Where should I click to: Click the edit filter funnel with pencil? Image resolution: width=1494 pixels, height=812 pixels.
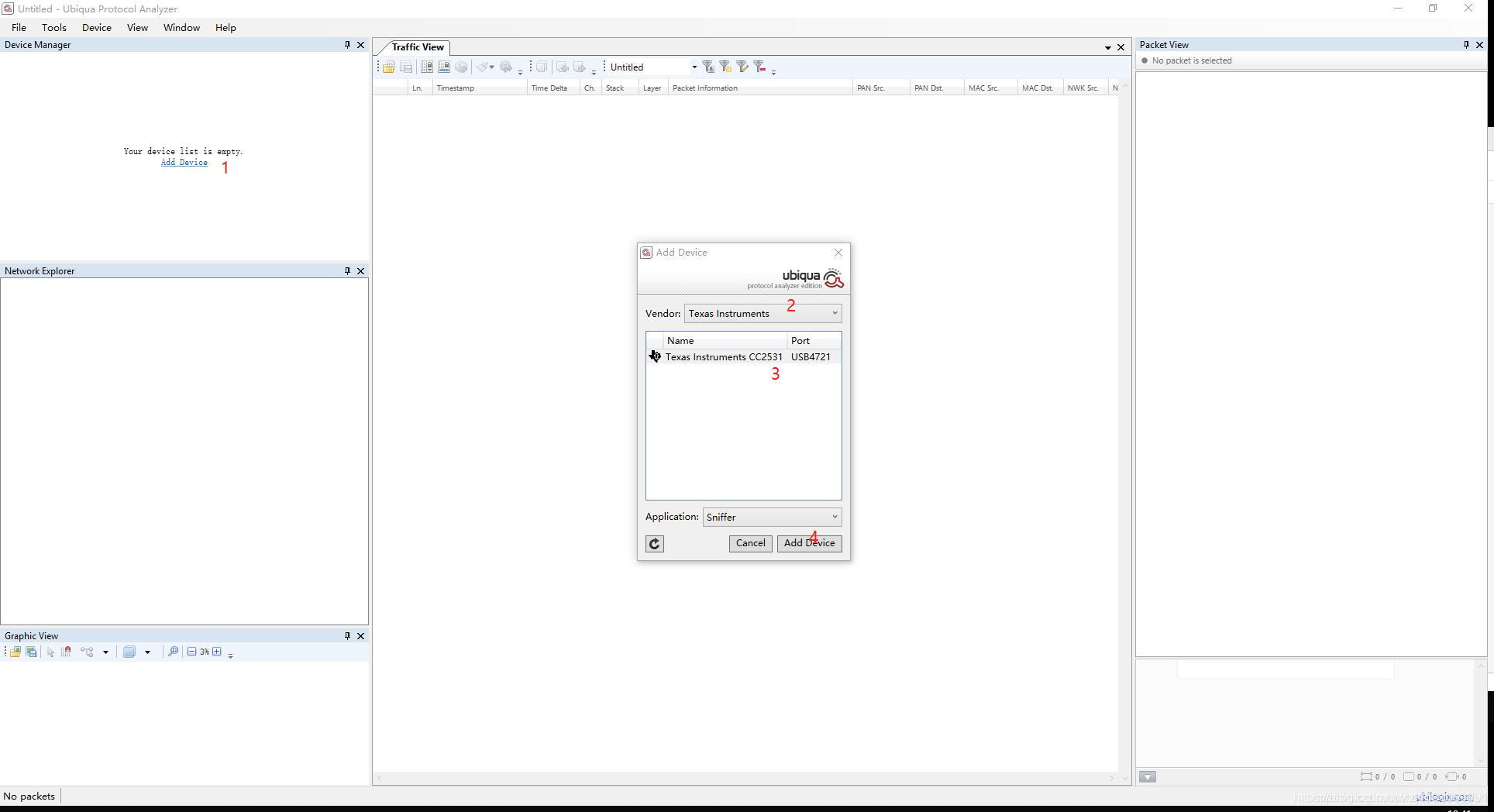tap(742, 67)
